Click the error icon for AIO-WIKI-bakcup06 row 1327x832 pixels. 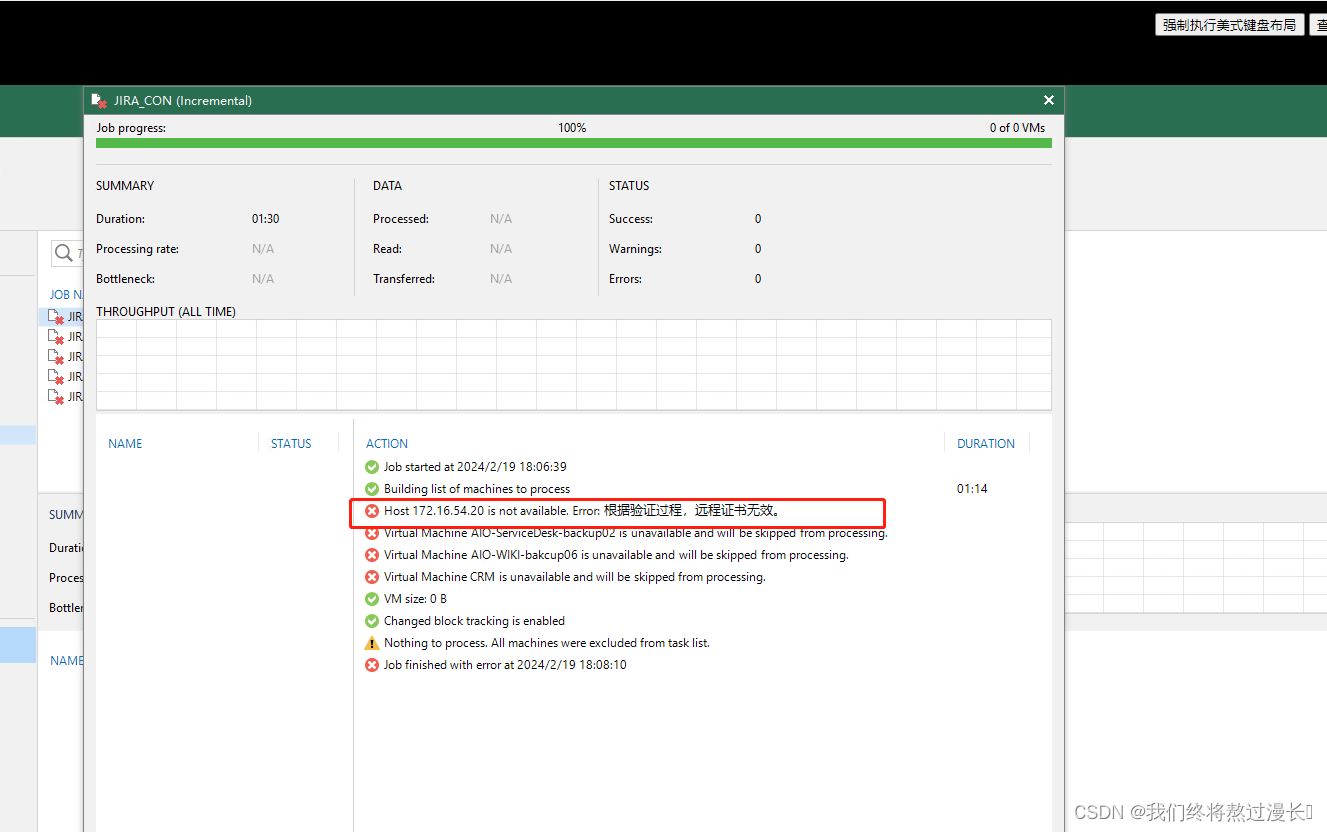click(x=372, y=555)
